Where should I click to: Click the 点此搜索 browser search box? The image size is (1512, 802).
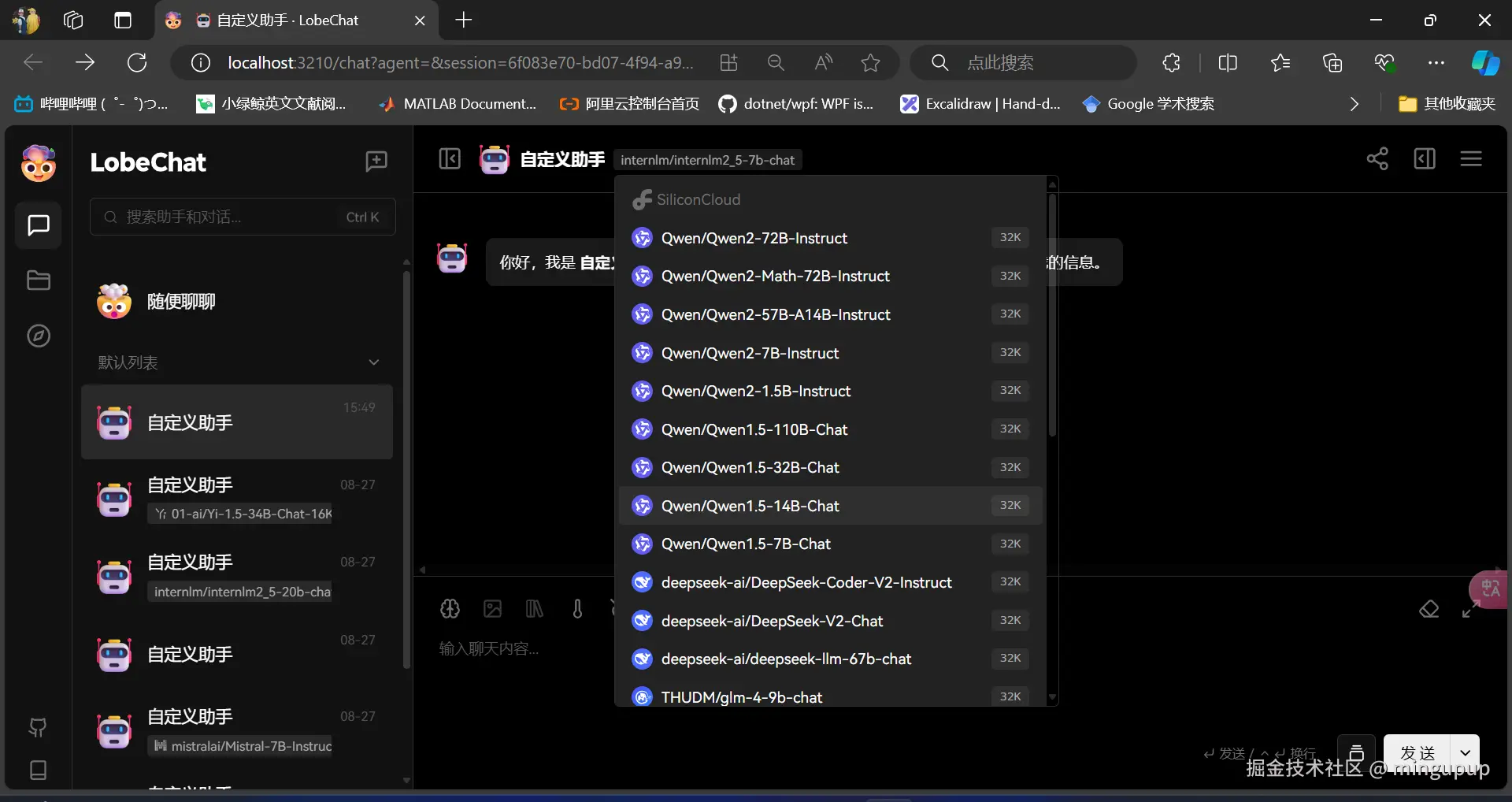[x=1024, y=63]
